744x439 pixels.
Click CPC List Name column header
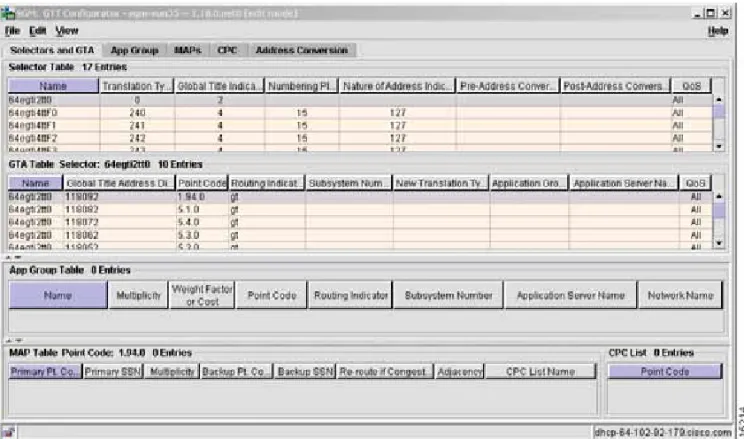click(540, 372)
